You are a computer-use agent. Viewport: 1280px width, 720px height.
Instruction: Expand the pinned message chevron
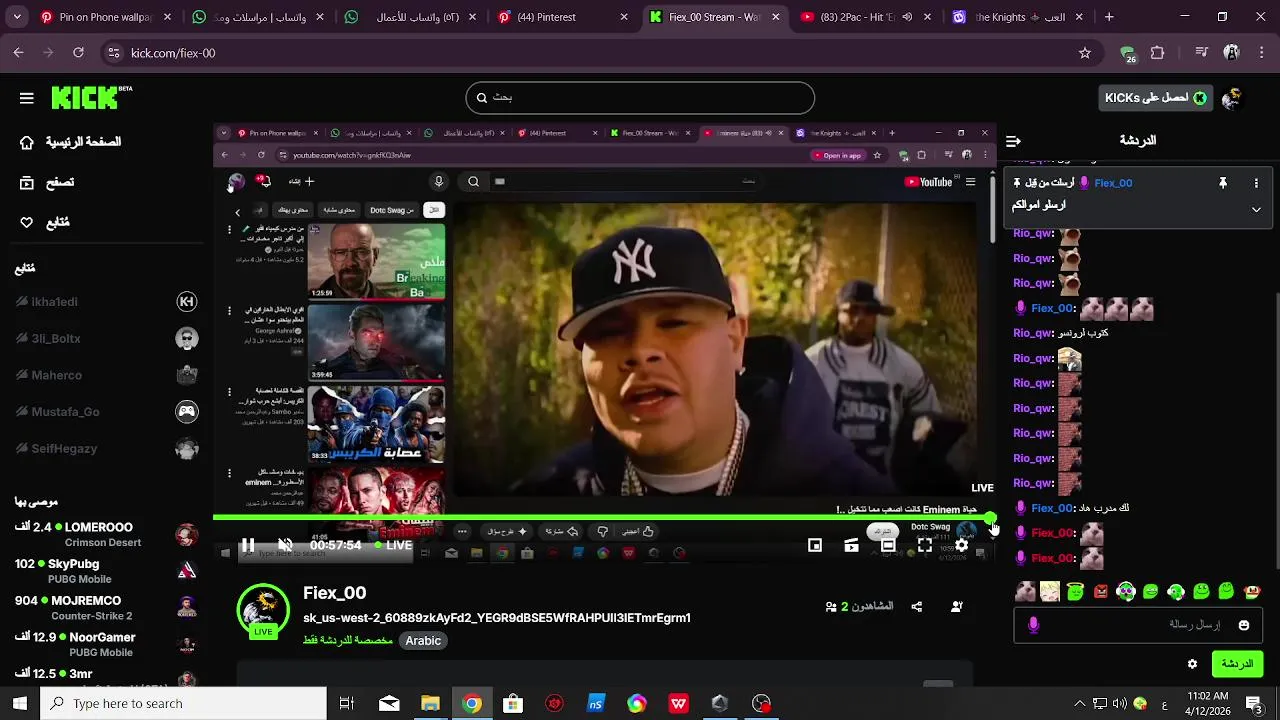[x=1256, y=209]
